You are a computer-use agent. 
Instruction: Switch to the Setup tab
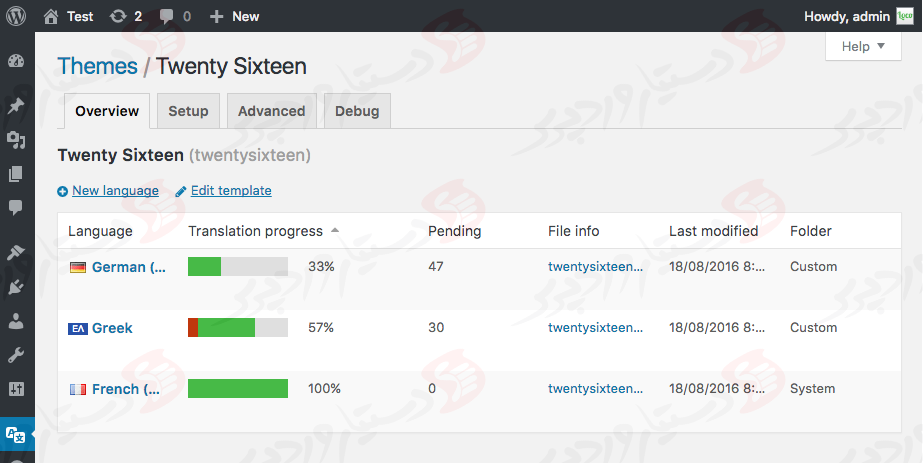coord(188,111)
